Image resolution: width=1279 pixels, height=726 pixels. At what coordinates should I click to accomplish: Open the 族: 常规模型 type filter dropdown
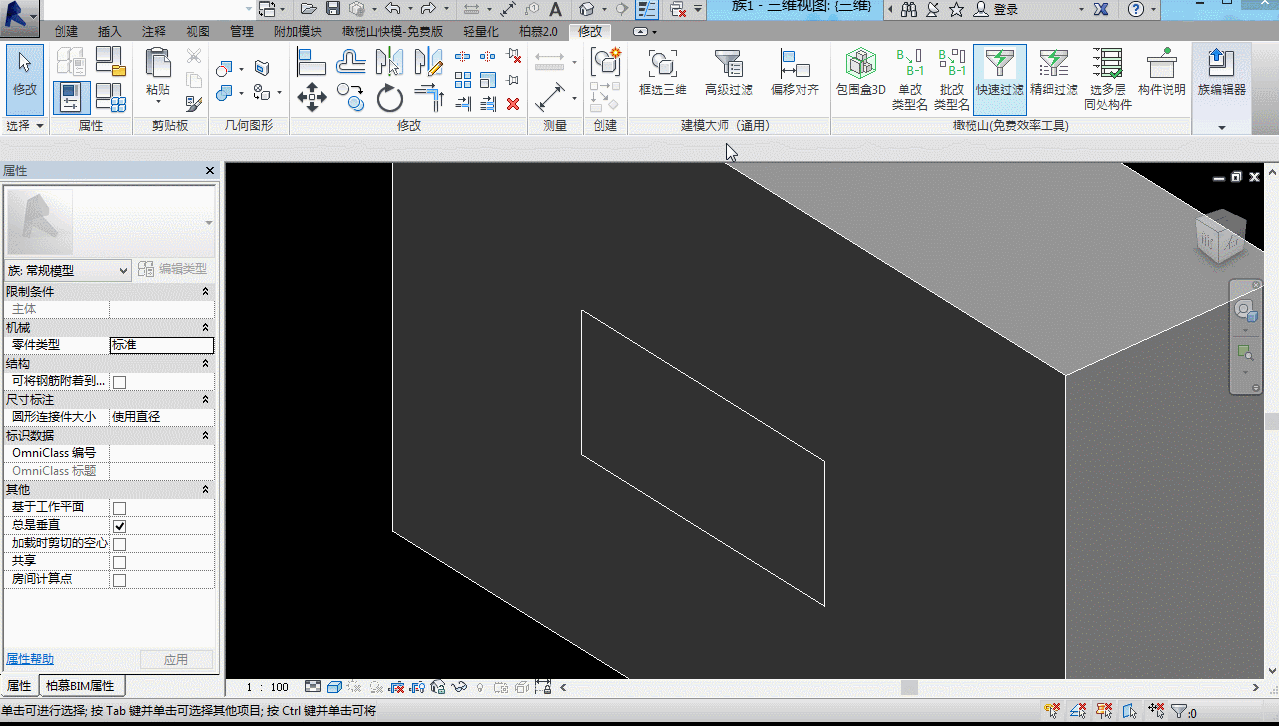pos(68,270)
